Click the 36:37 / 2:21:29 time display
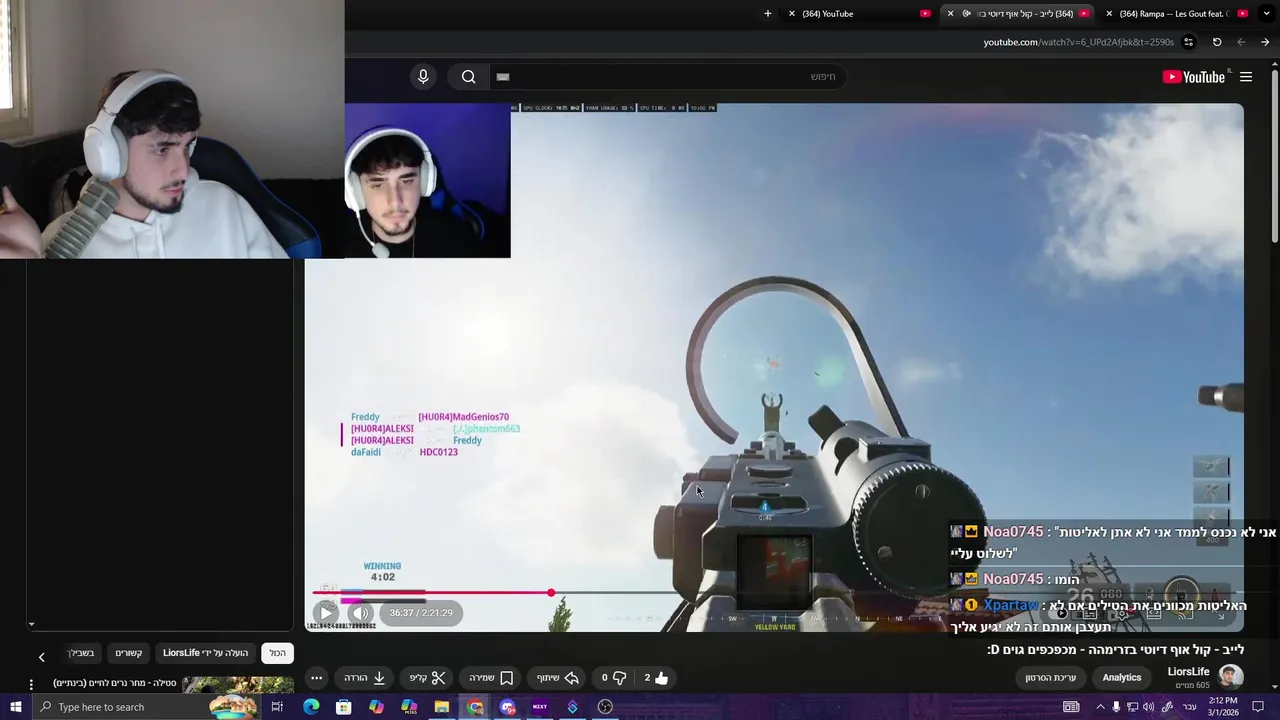Viewport: 1280px width, 720px height. point(421,613)
